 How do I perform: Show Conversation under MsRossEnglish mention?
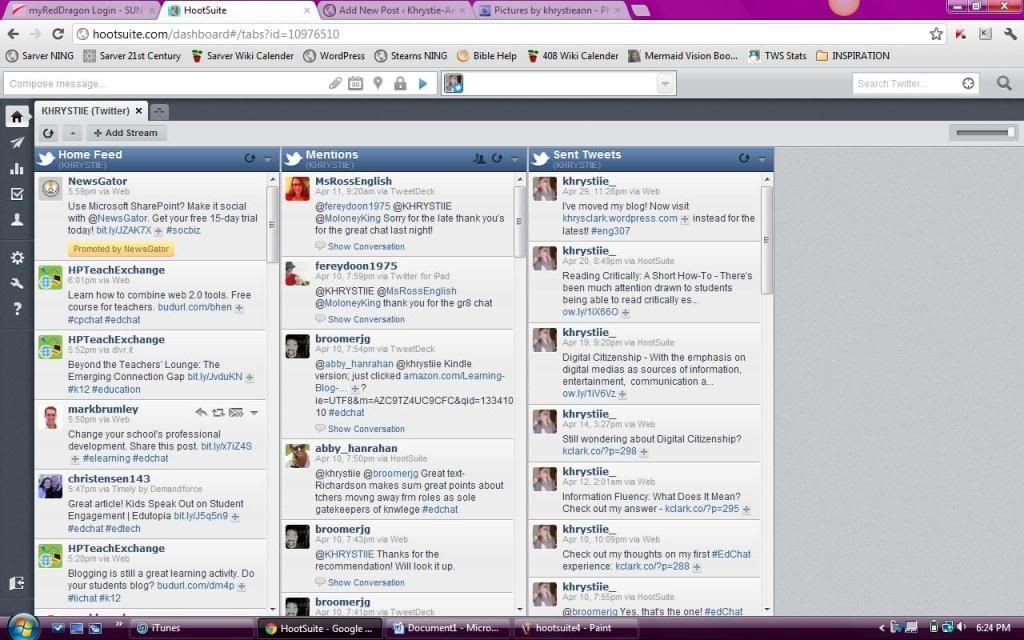tap(366, 247)
